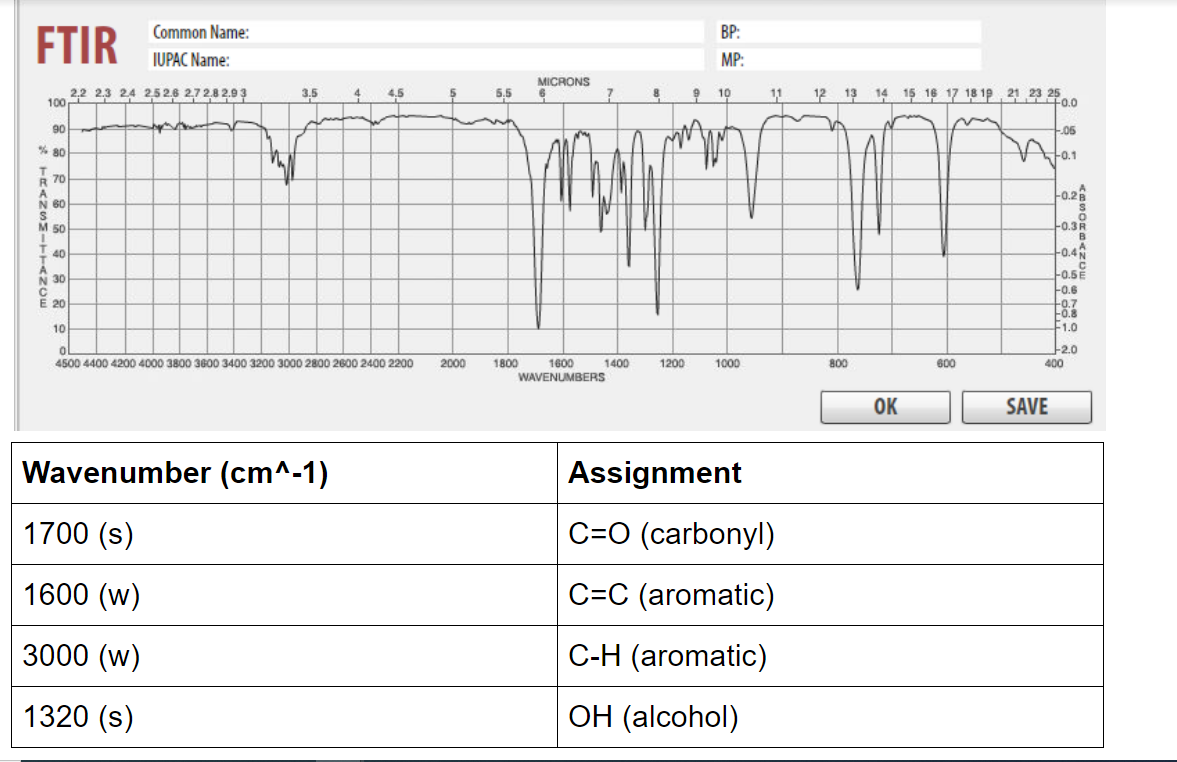Click the 'C-H (aromatic)' assignment cell
Screen dimensions: 1177x762
pos(830,656)
